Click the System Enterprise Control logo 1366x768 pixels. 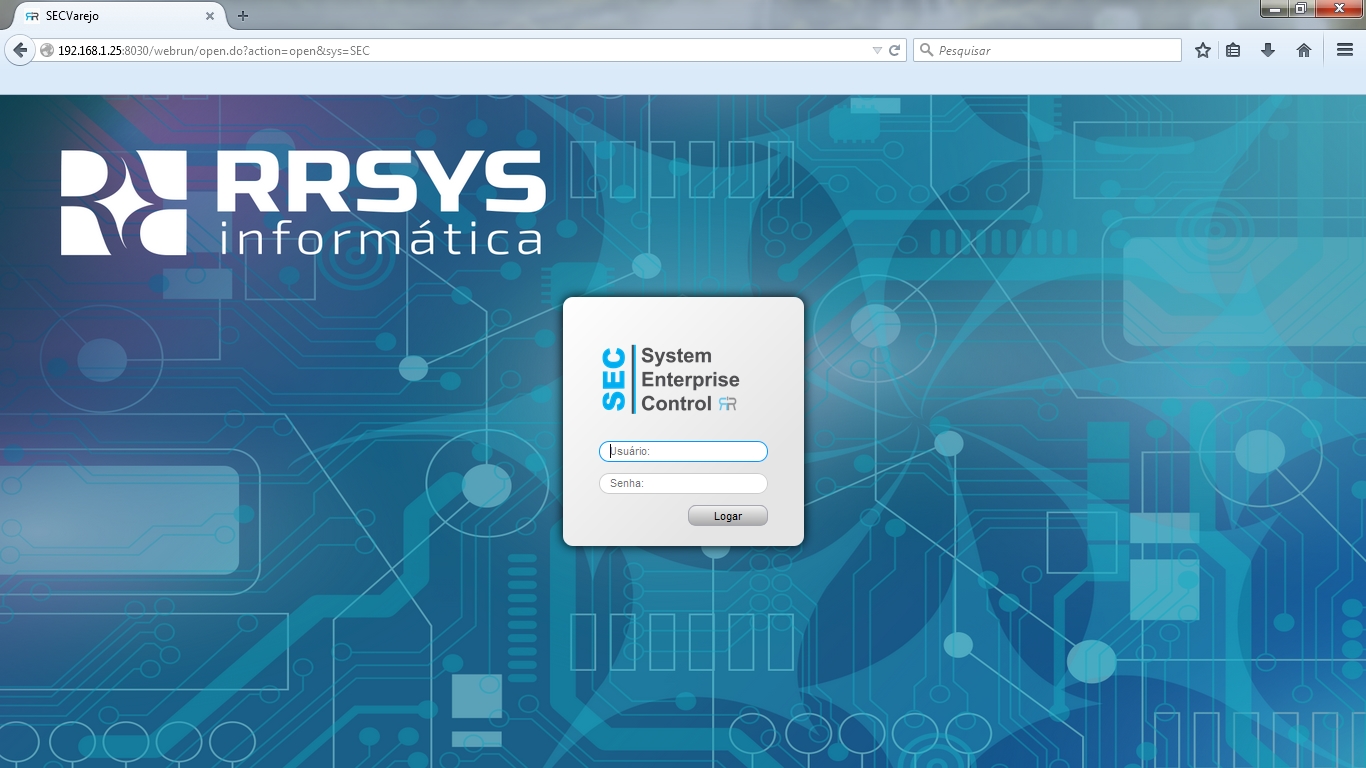pos(671,380)
